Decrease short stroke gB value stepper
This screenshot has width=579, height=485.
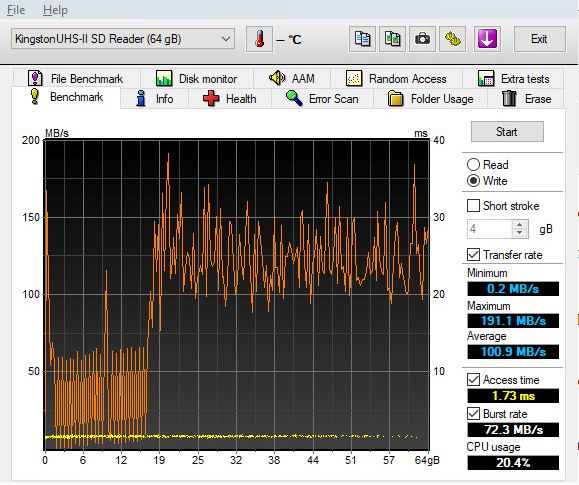coord(520,233)
